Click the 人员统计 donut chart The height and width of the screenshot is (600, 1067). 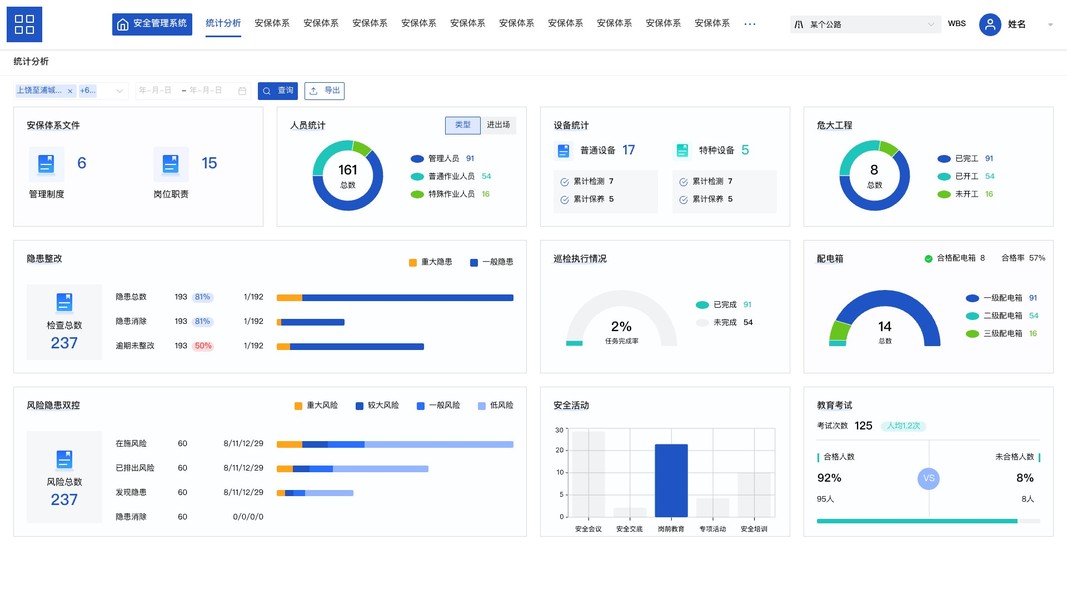point(348,176)
